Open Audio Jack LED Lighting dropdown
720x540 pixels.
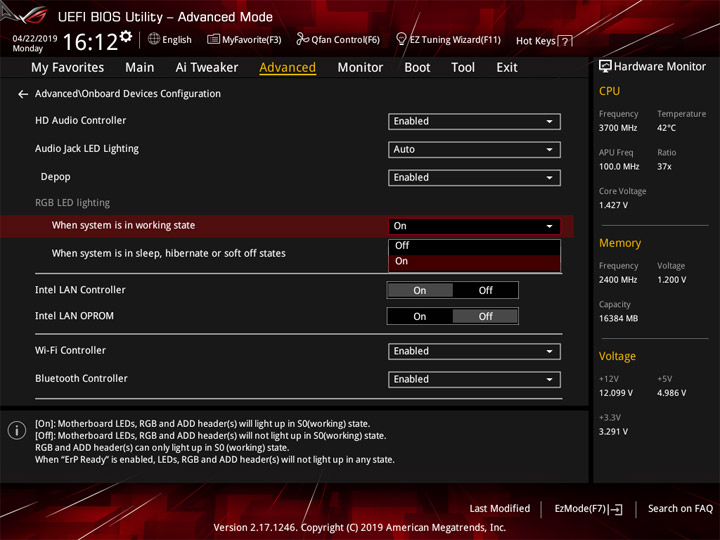click(474, 149)
